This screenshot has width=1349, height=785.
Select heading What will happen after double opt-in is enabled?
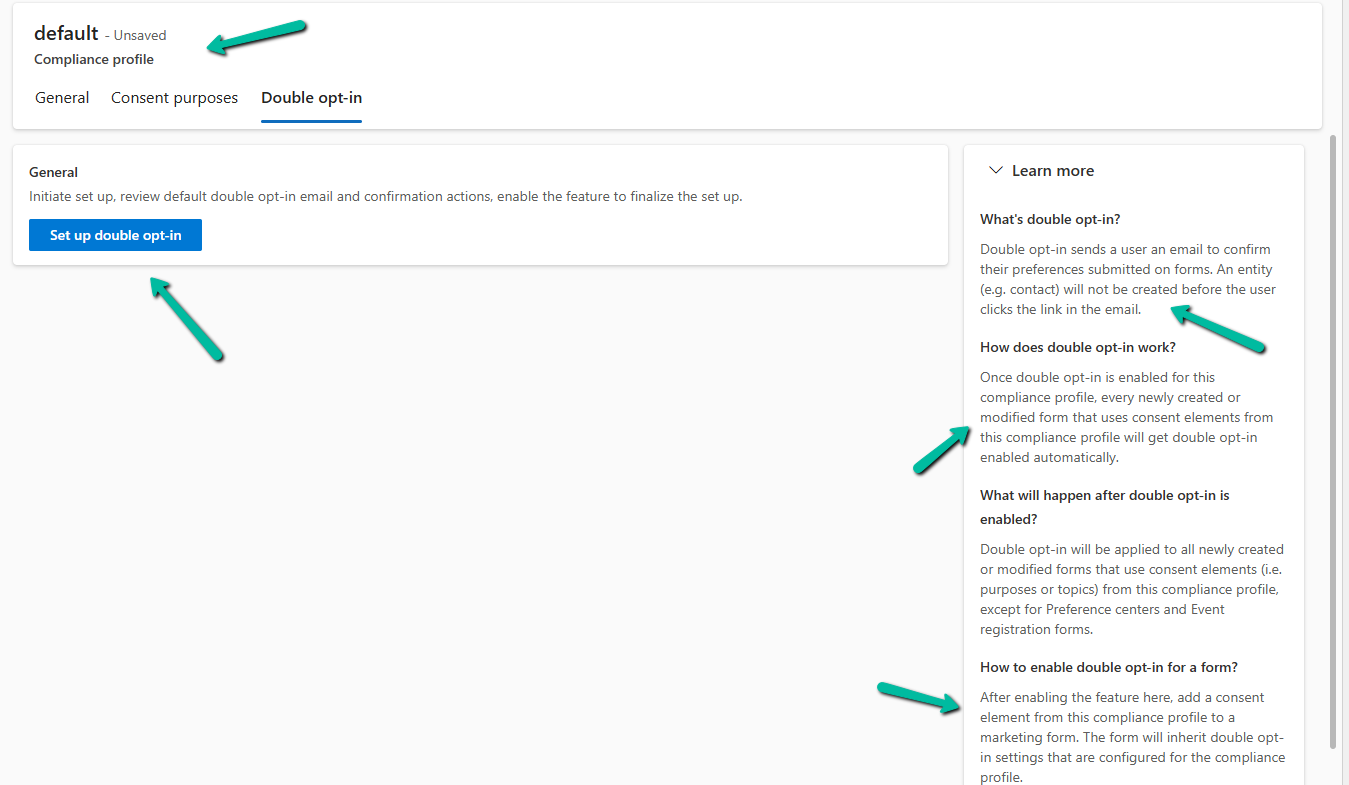point(1104,506)
